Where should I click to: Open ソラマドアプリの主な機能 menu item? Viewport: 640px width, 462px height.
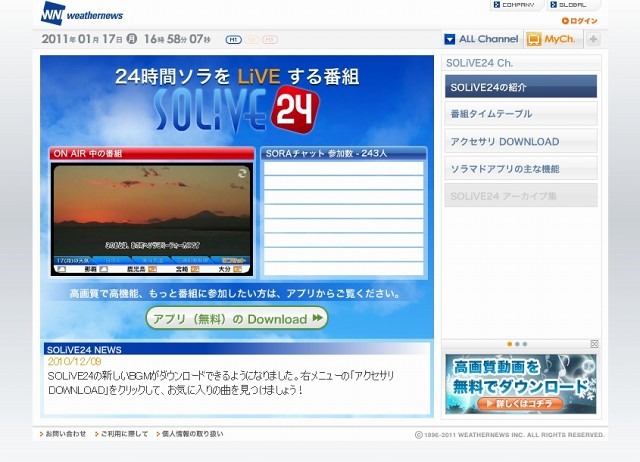[521, 168]
